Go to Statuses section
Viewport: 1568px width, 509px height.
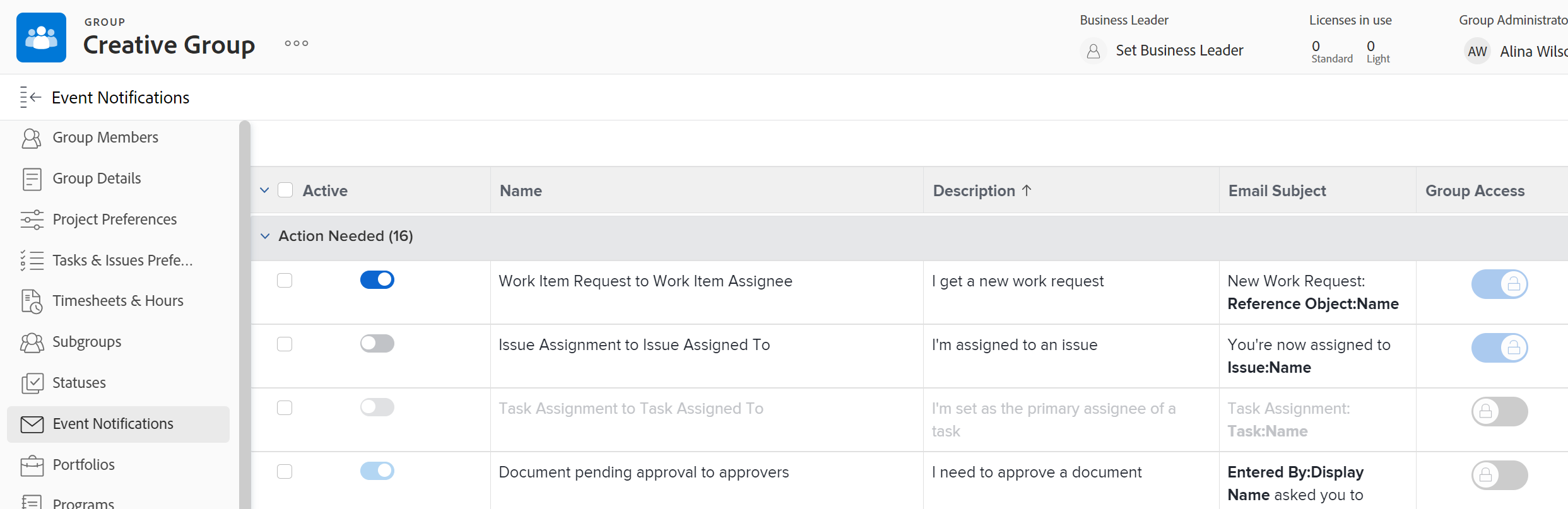[79, 383]
